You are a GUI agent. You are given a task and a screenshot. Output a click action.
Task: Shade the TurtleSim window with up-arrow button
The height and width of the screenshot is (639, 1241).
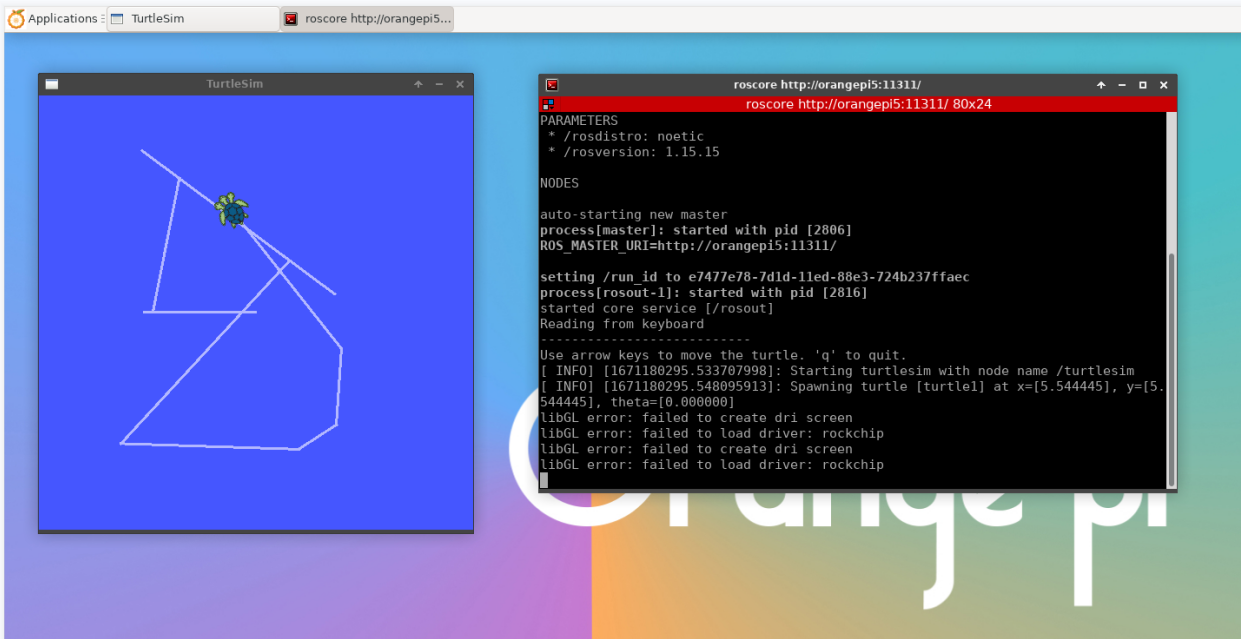pyautogui.click(x=418, y=84)
